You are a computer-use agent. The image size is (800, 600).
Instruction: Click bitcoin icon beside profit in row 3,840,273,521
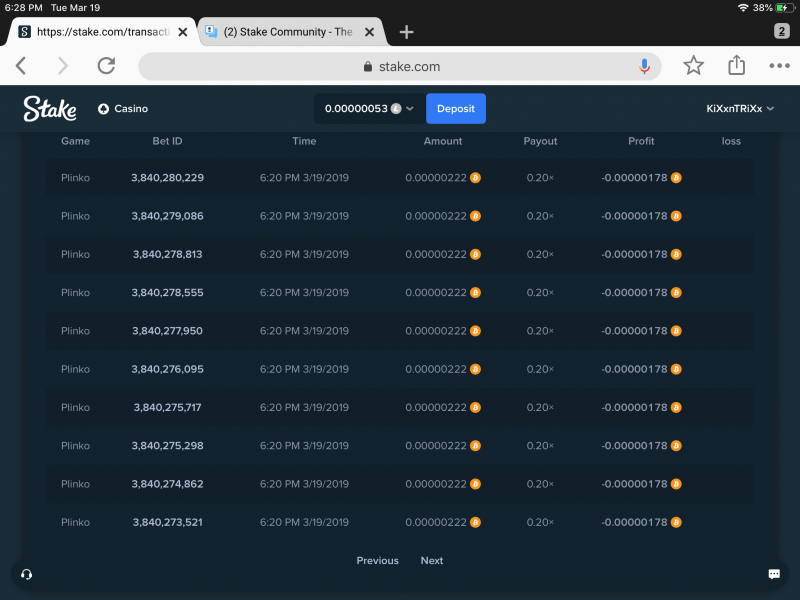click(676, 522)
